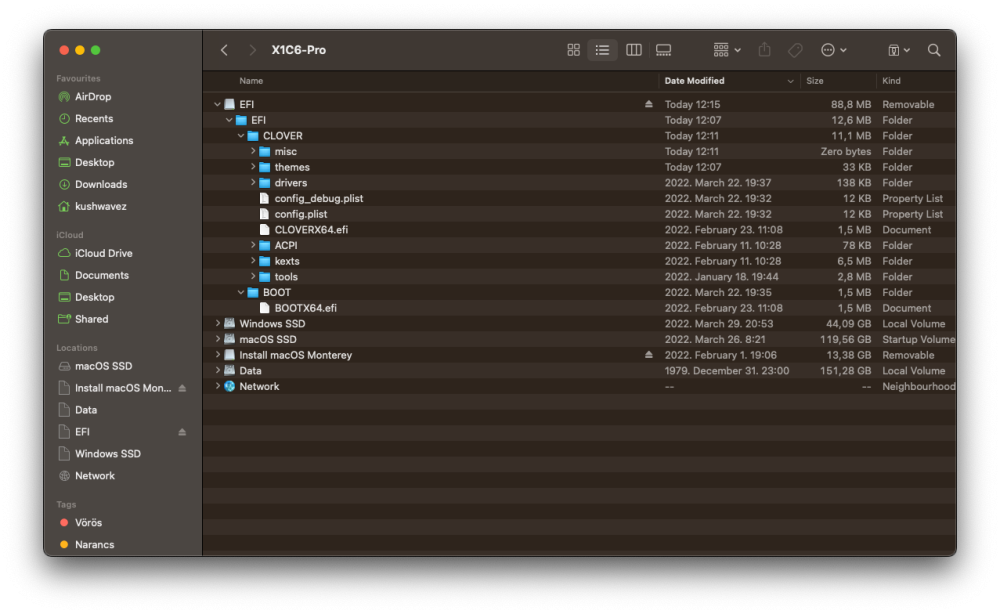Switch to icon view
Viewport: 1000px width, 614px height.
573,50
